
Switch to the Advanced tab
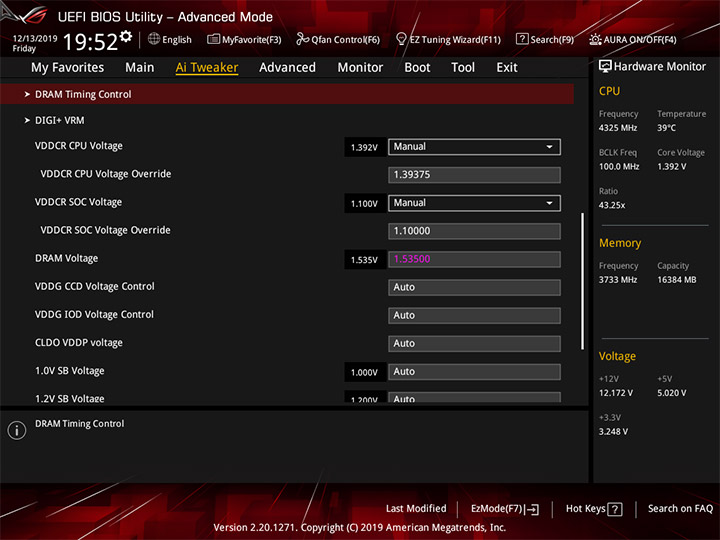click(287, 68)
